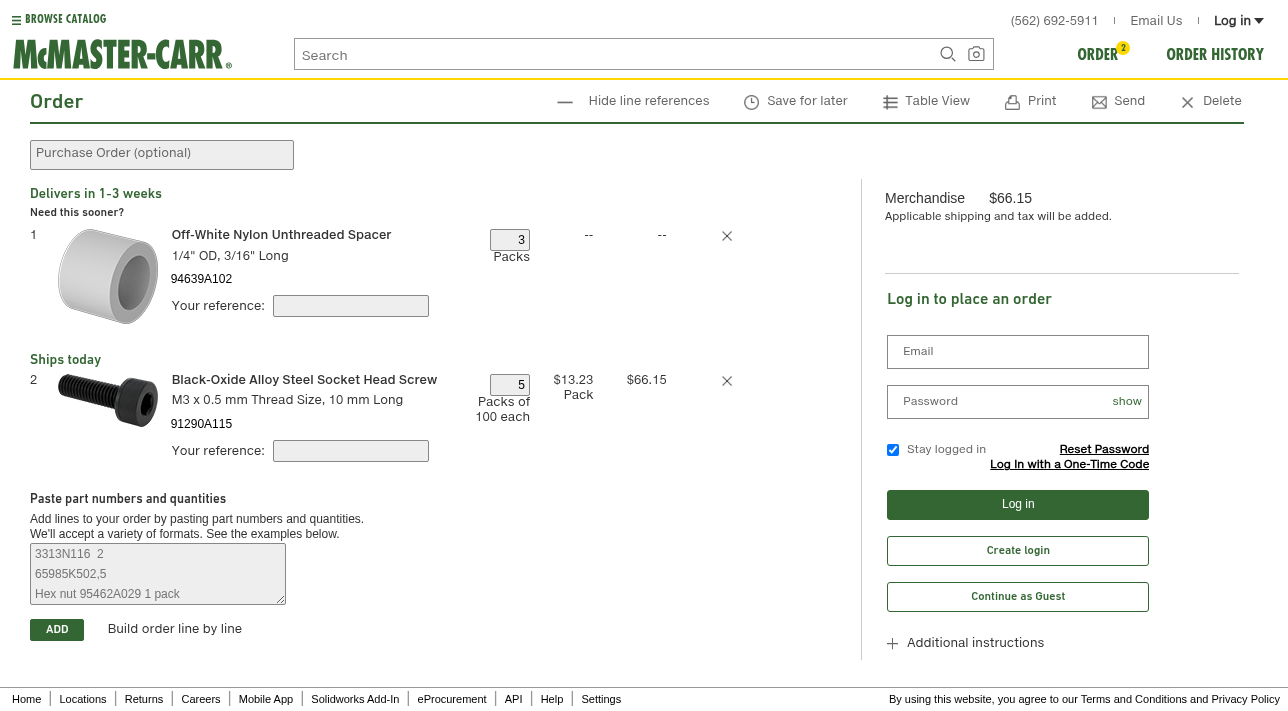Click Your reference field for the screw
This screenshot has width=1288, height=711.
(351, 451)
